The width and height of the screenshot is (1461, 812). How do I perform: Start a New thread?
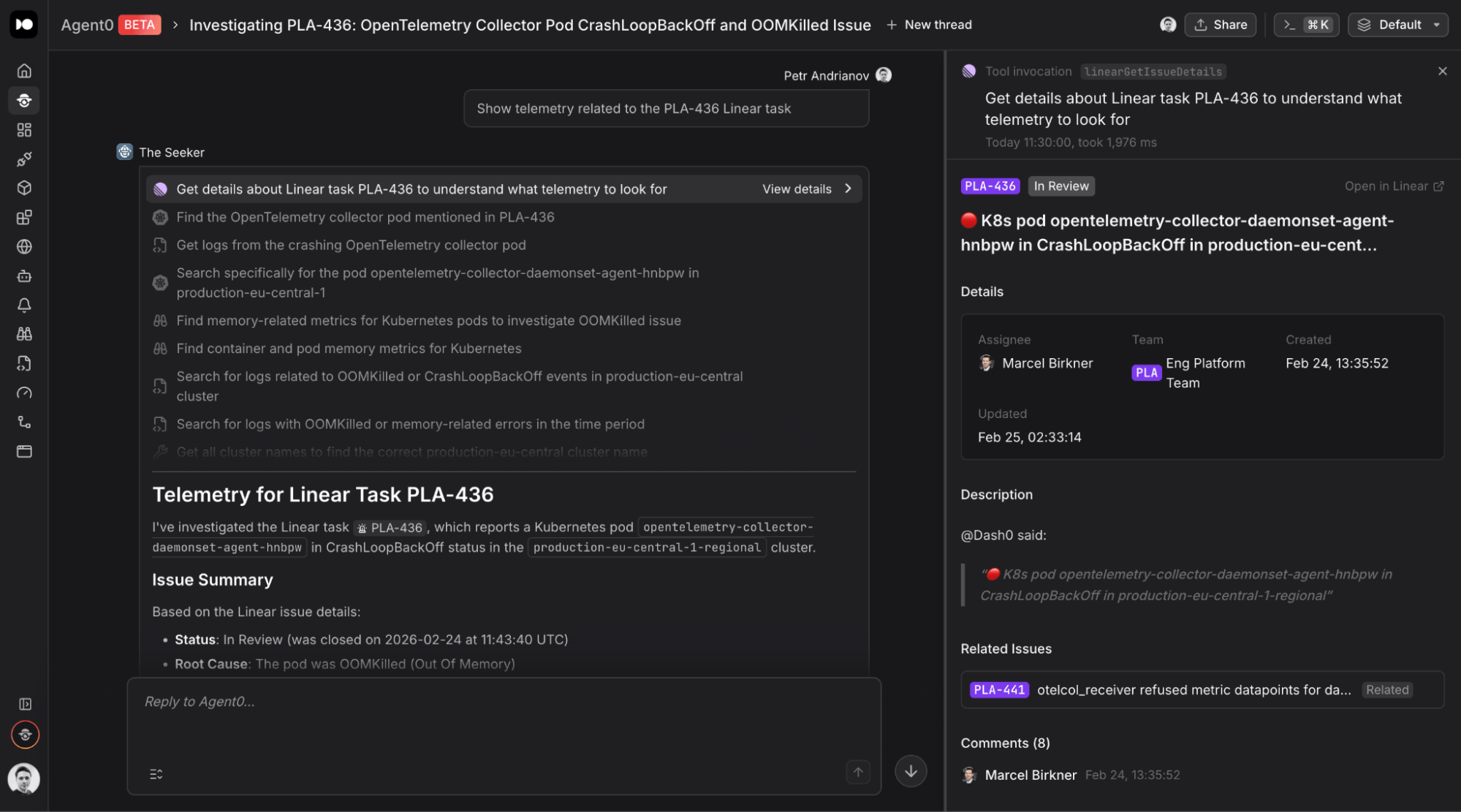[x=929, y=25]
